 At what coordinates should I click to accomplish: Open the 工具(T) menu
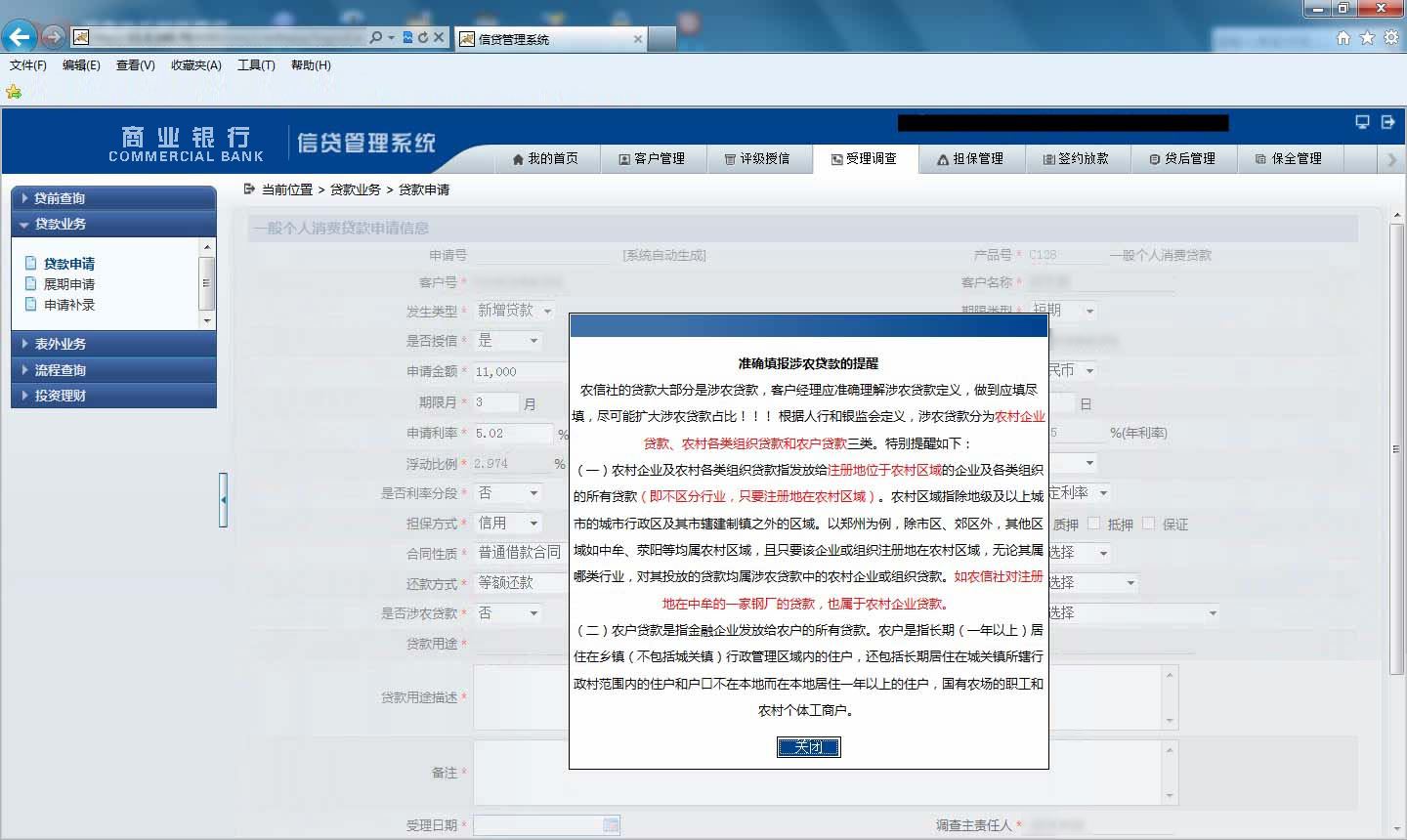click(256, 65)
